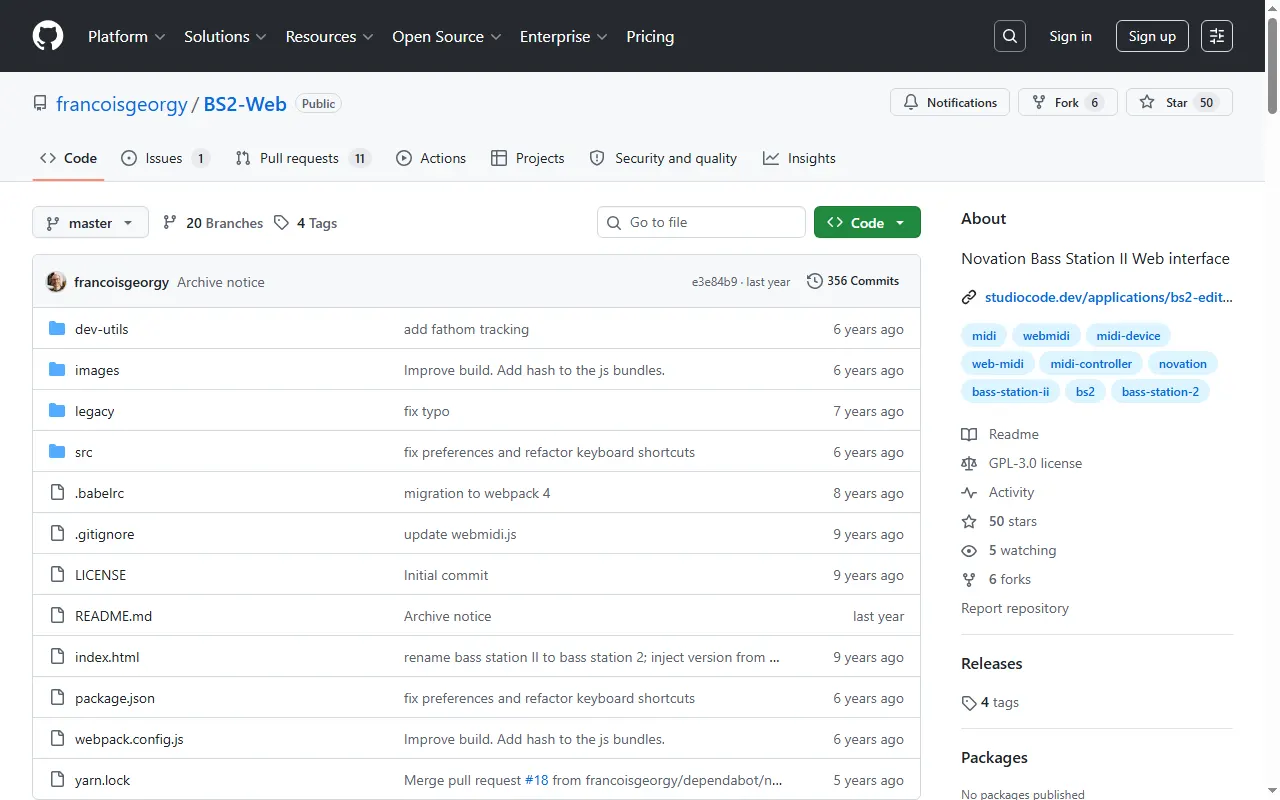Expand the Platform menu
Viewport: 1280px width, 800px height.
click(x=127, y=36)
